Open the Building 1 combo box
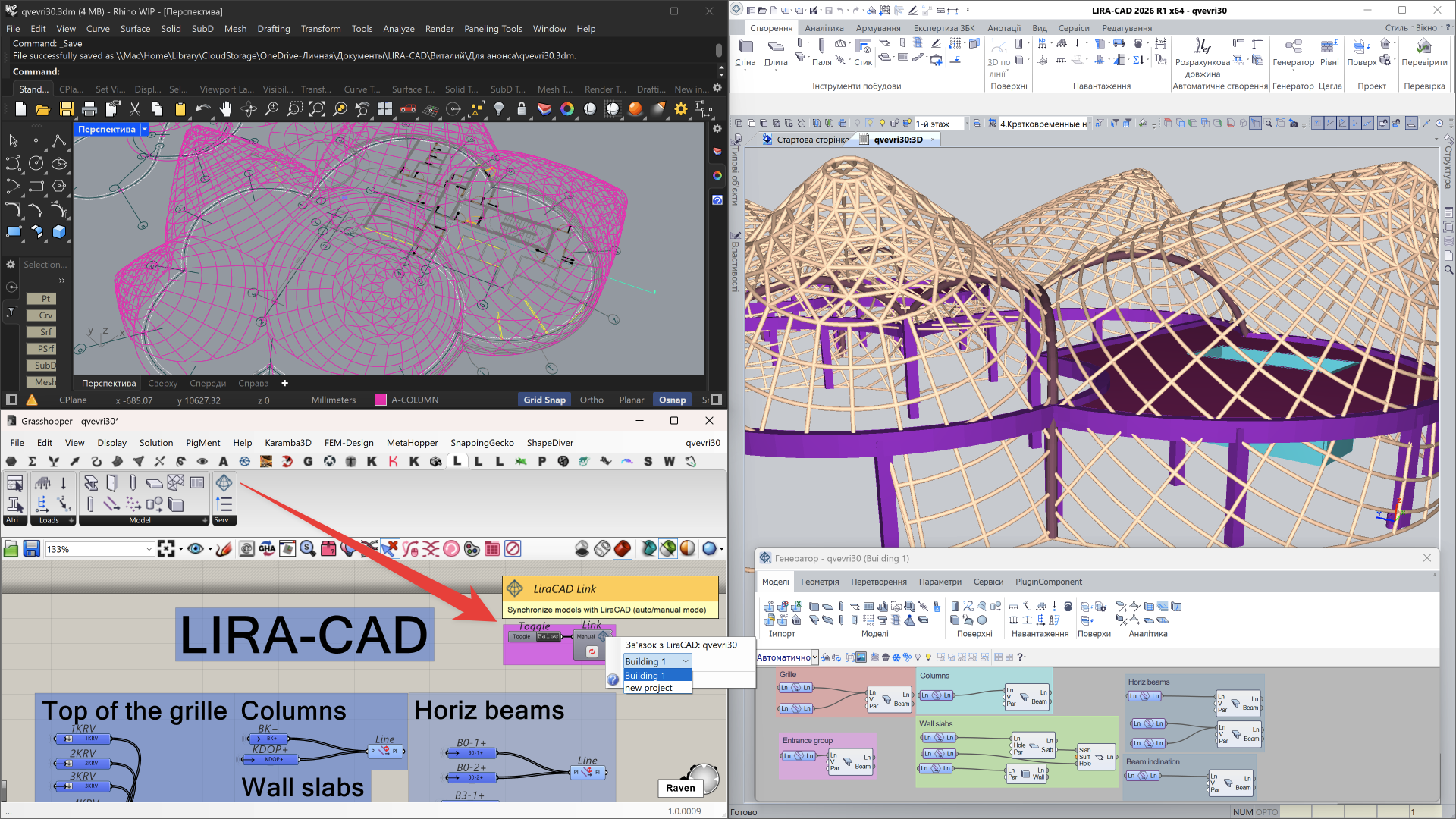The width and height of the screenshot is (1456, 819). coord(657,661)
